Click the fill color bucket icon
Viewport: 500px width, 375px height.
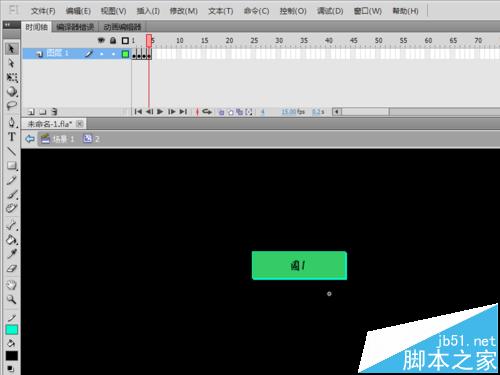pos(12,343)
